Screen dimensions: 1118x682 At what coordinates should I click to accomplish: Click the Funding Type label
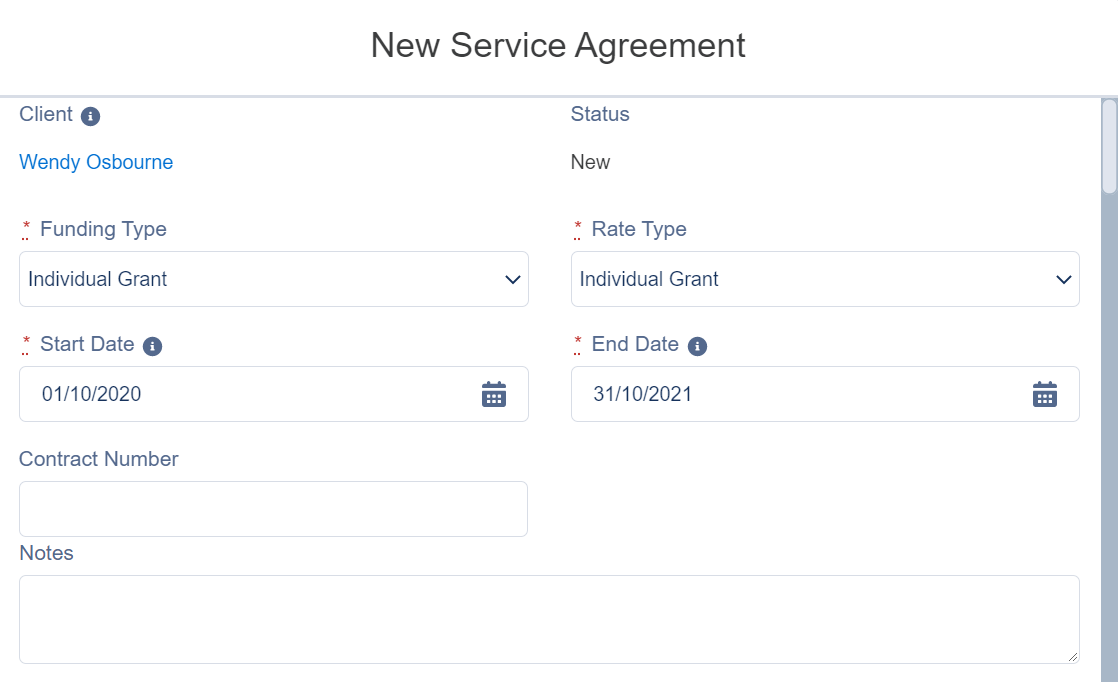[103, 229]
